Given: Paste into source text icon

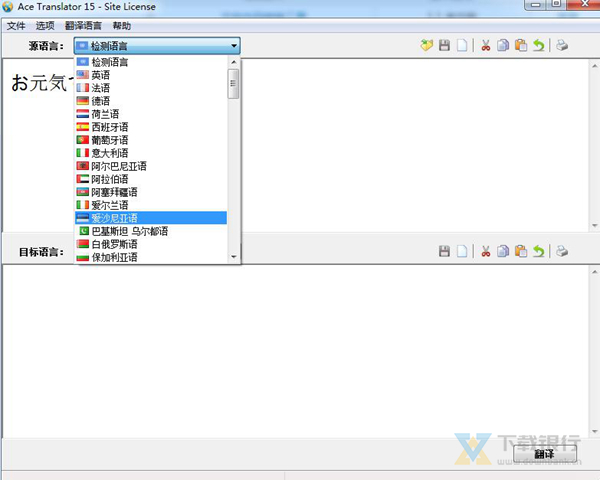Looking at the screenshot, I should (521, 46).
